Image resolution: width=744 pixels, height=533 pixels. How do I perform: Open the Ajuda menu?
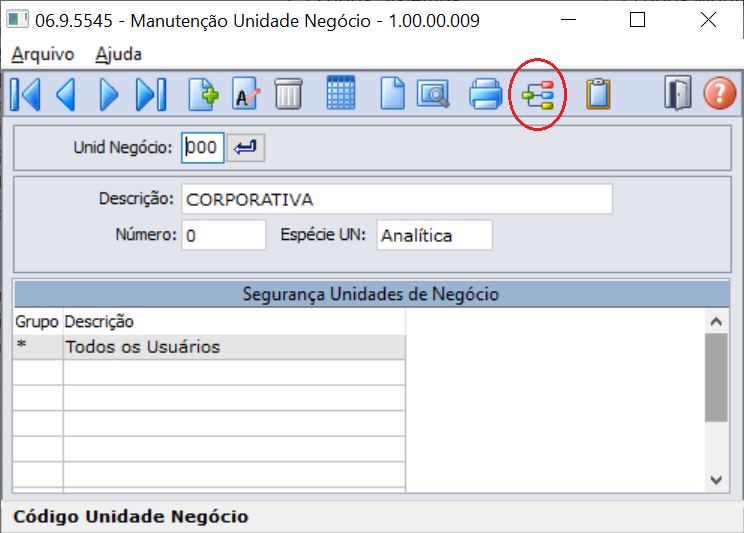click(119, 54)
